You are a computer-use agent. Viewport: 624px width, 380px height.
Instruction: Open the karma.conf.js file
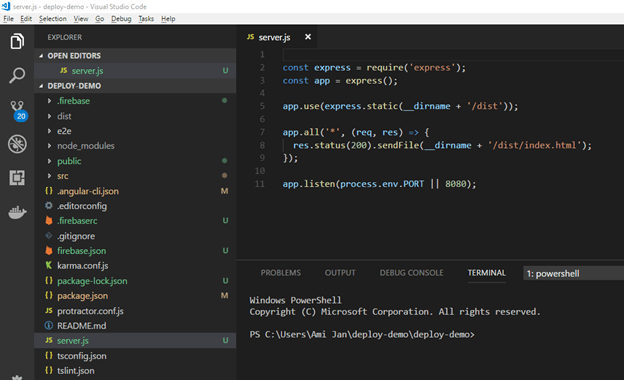coord(135,265)
